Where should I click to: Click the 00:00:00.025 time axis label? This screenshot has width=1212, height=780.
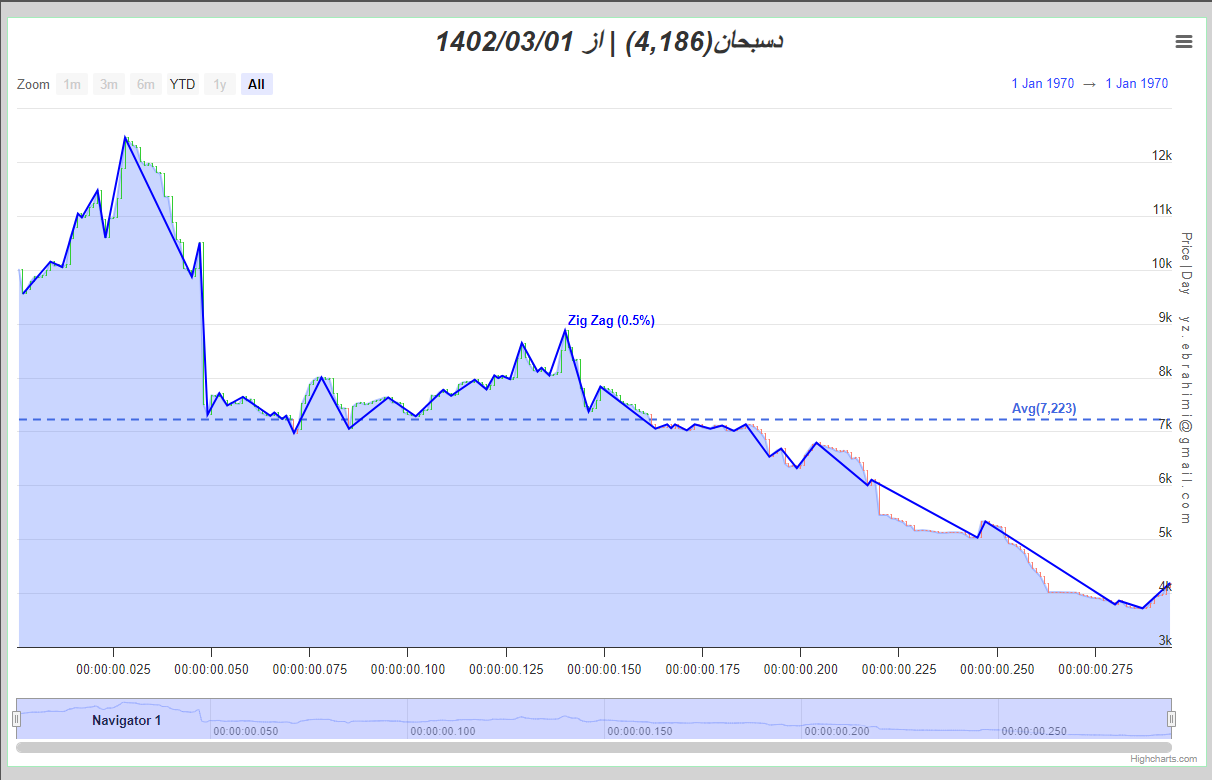tap(114, 669)
